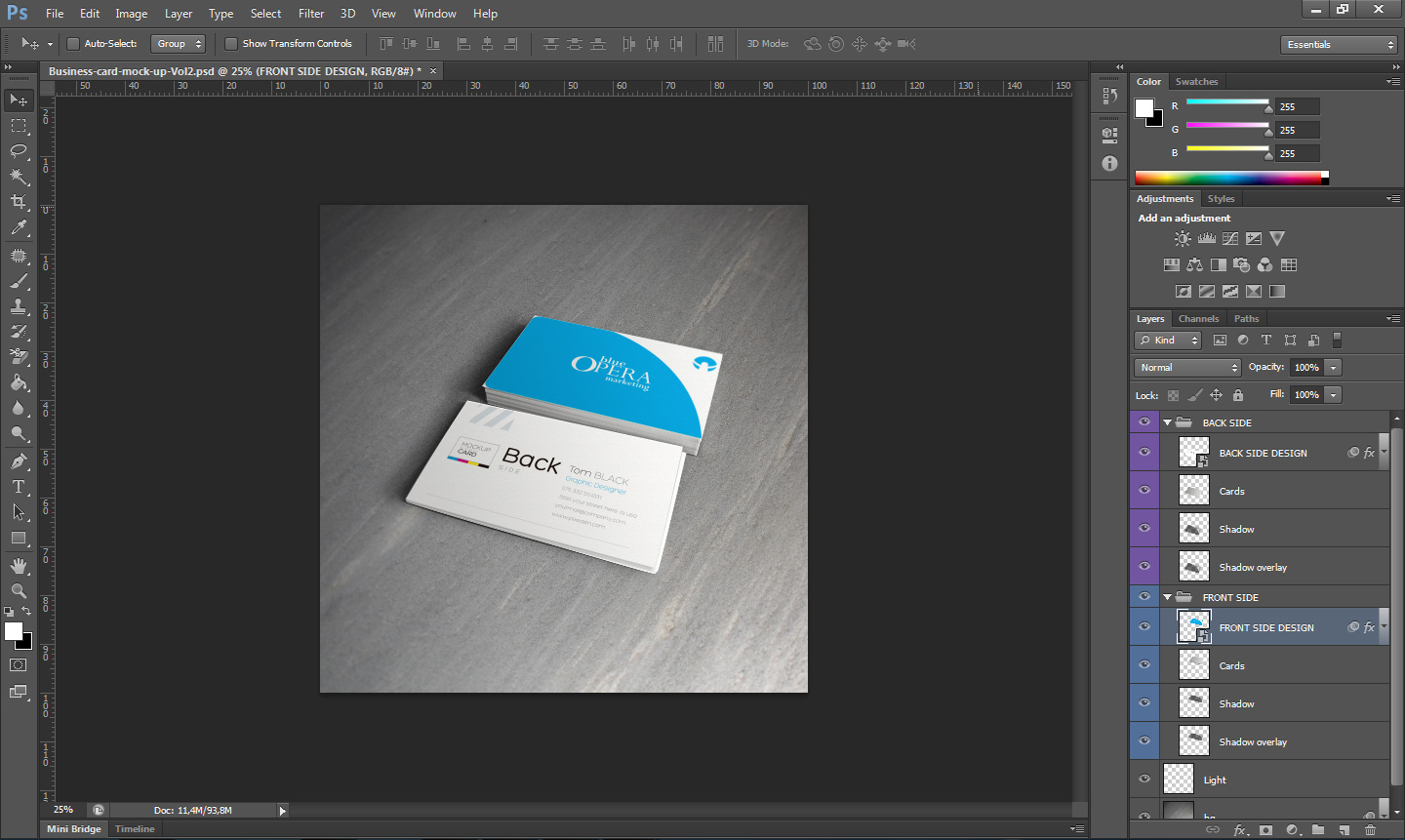
Task: Select the Magic Wand tool
Action: (19, 177)
